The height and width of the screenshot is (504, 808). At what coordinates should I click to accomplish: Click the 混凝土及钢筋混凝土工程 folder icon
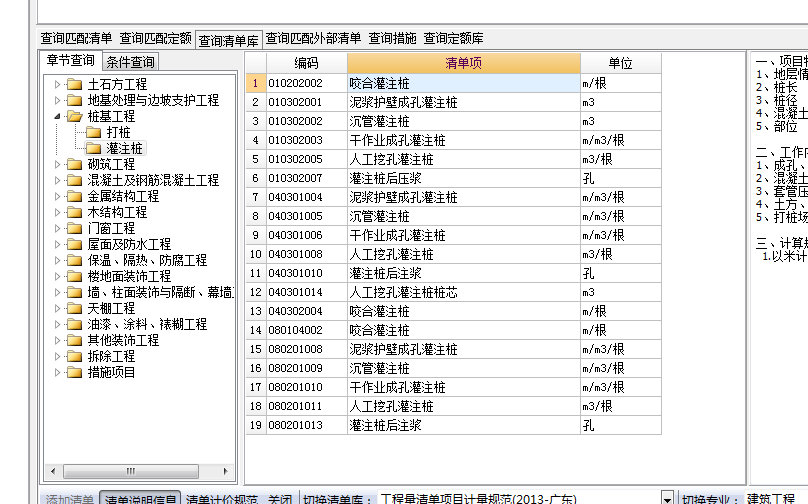point(74,180)
